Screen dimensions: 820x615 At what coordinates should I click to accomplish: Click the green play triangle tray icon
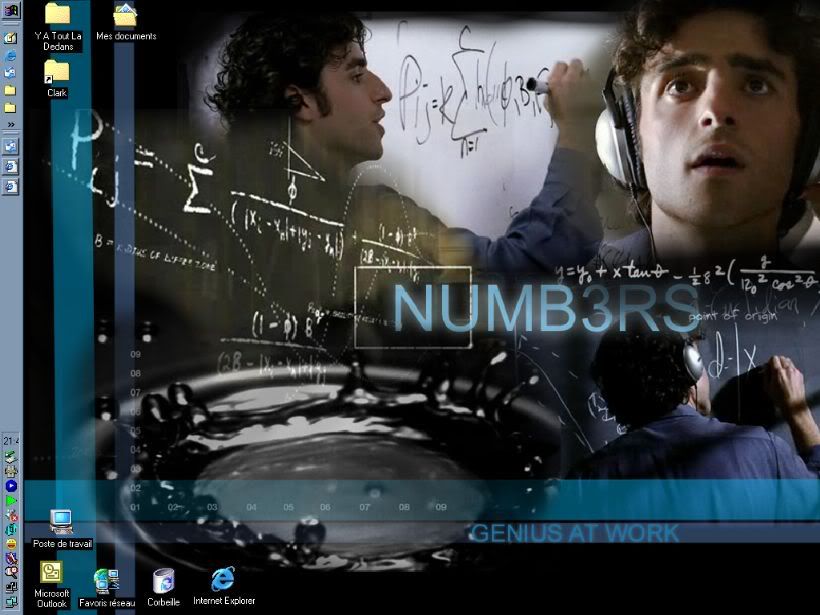(11, 500)
